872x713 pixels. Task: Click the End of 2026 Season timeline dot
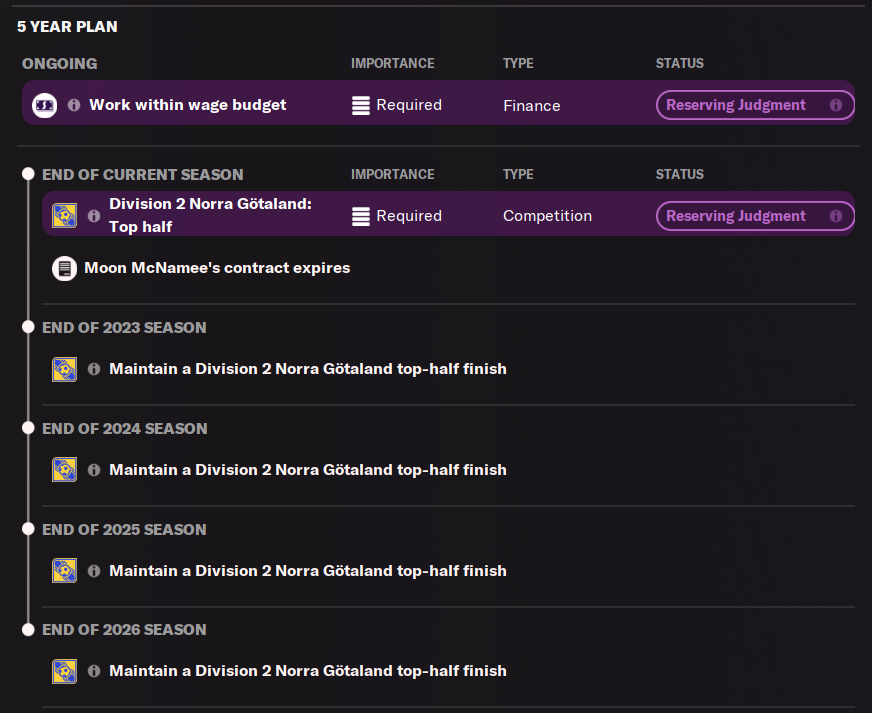point(29,629)
